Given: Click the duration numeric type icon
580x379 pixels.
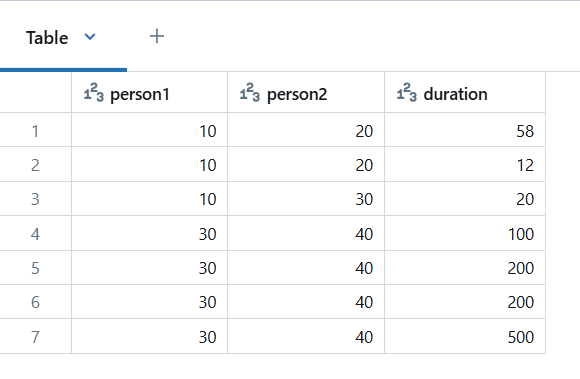Looking at the screenshot, I should [x=407, y=92].
